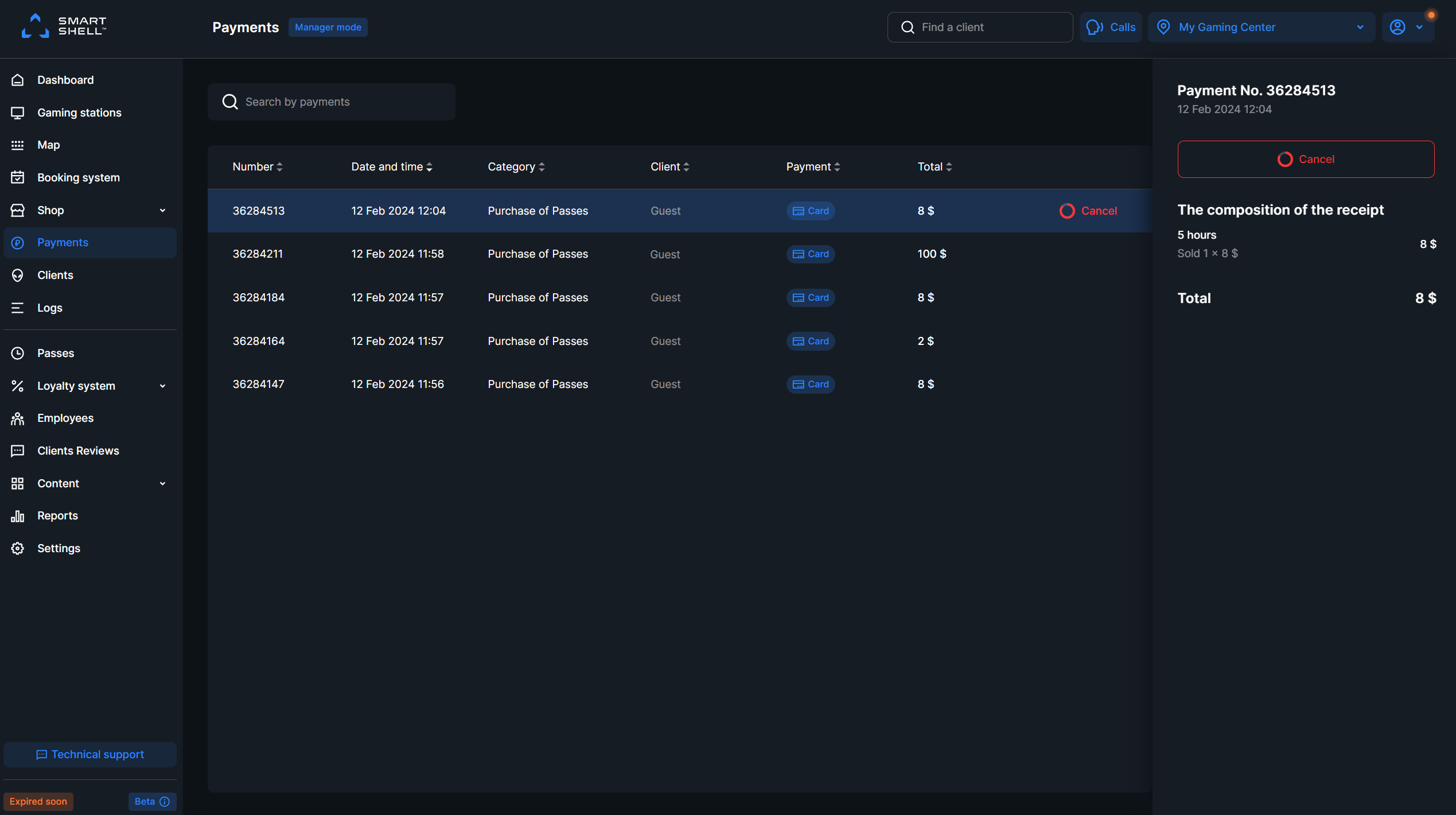Select Payments in the sidebar
1456x815 pixels.
[63, 242]
